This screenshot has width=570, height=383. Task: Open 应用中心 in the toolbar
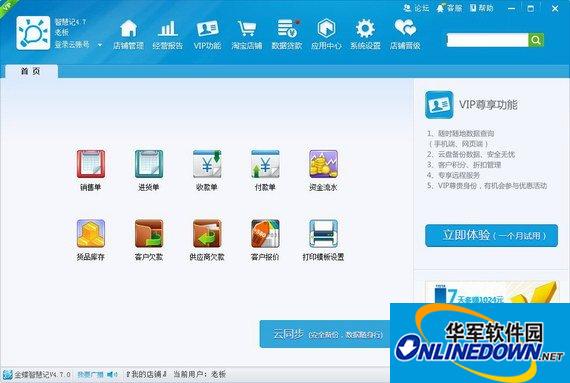(x=326, y=35)
